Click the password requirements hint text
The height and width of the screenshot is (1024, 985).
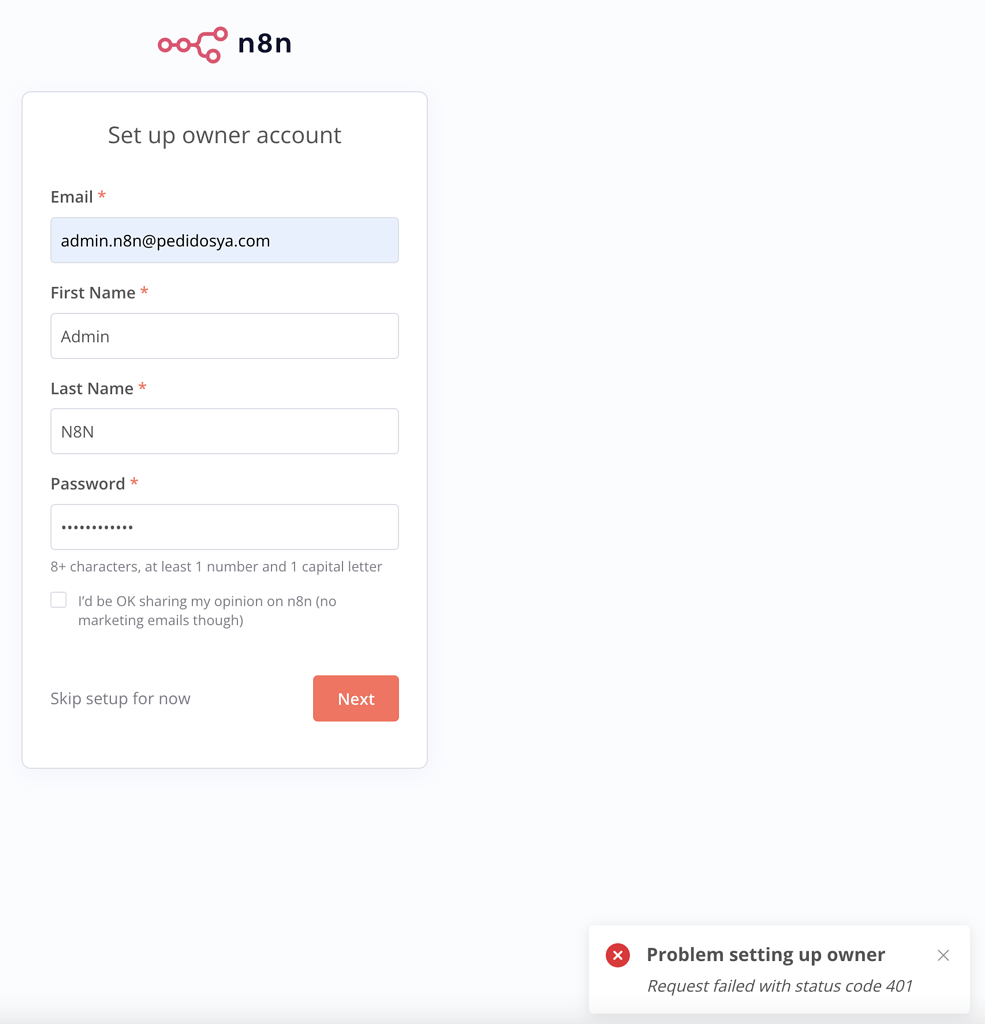coord(216,567)
